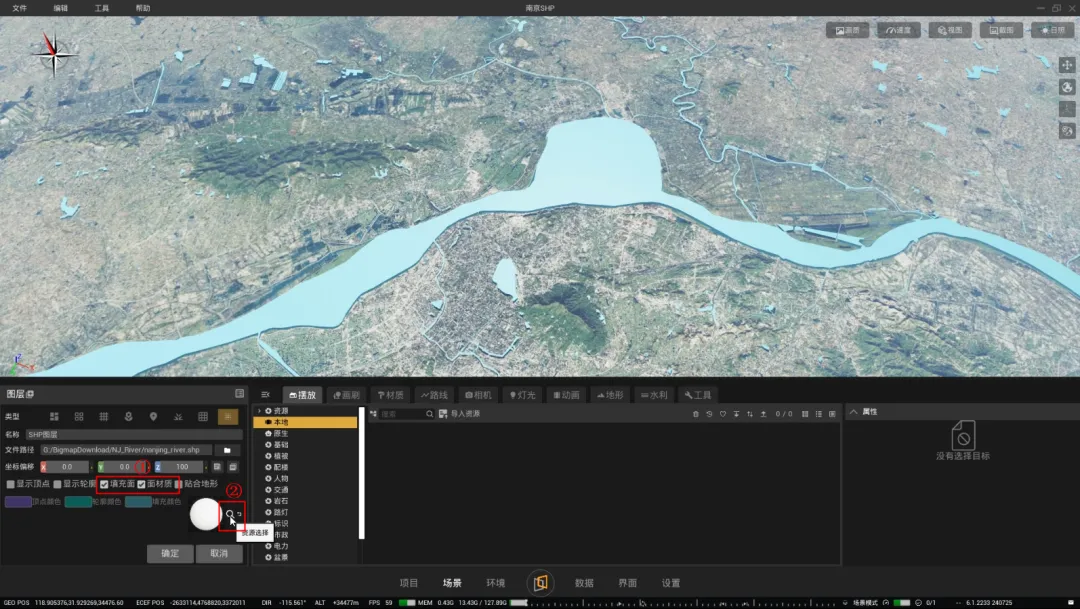Click the compass rose in the viewport
This screenshot has width=1080, height=609.
(55, 52)
